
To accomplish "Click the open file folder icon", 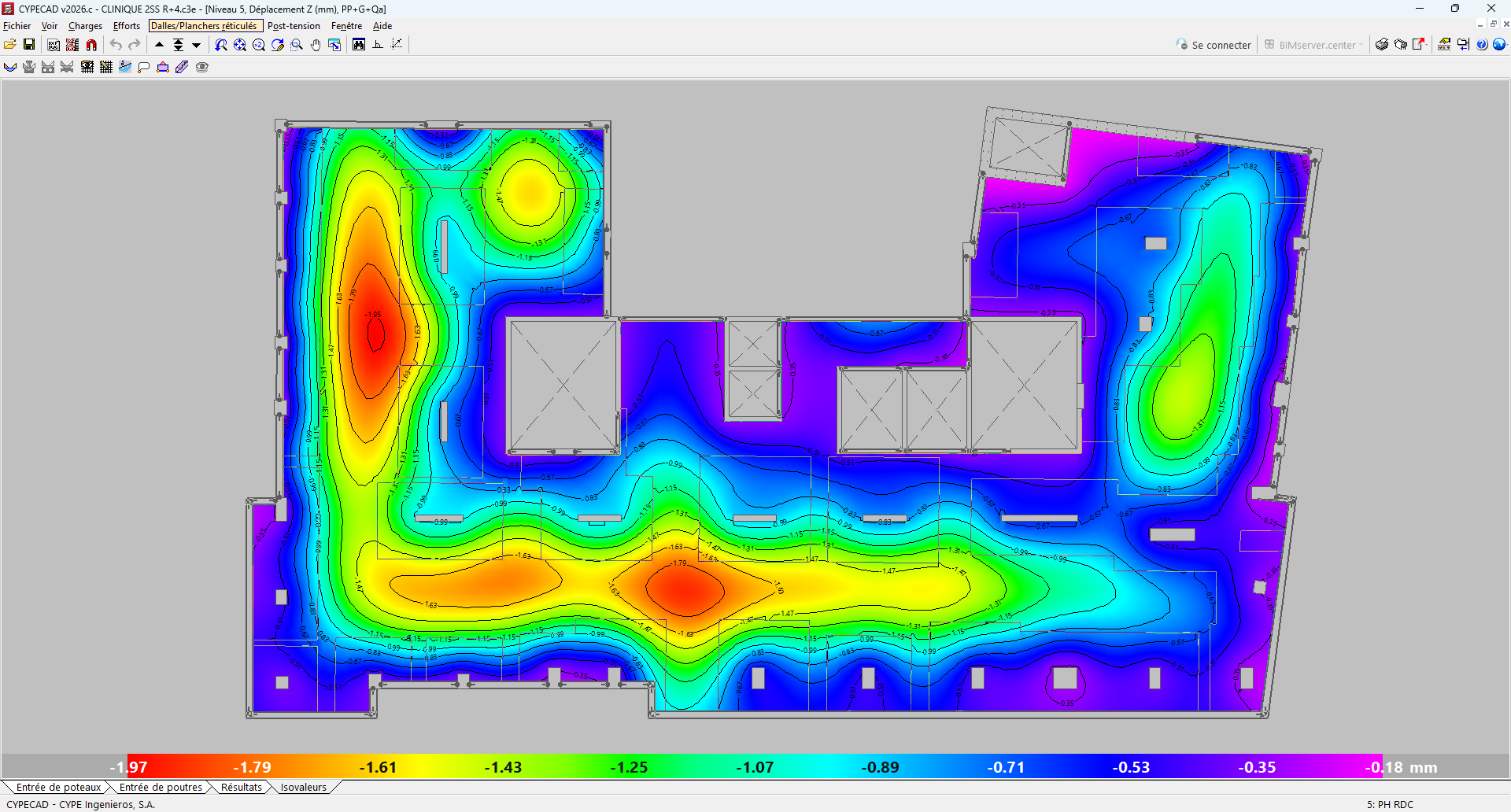I will click(x=10, y=45).
